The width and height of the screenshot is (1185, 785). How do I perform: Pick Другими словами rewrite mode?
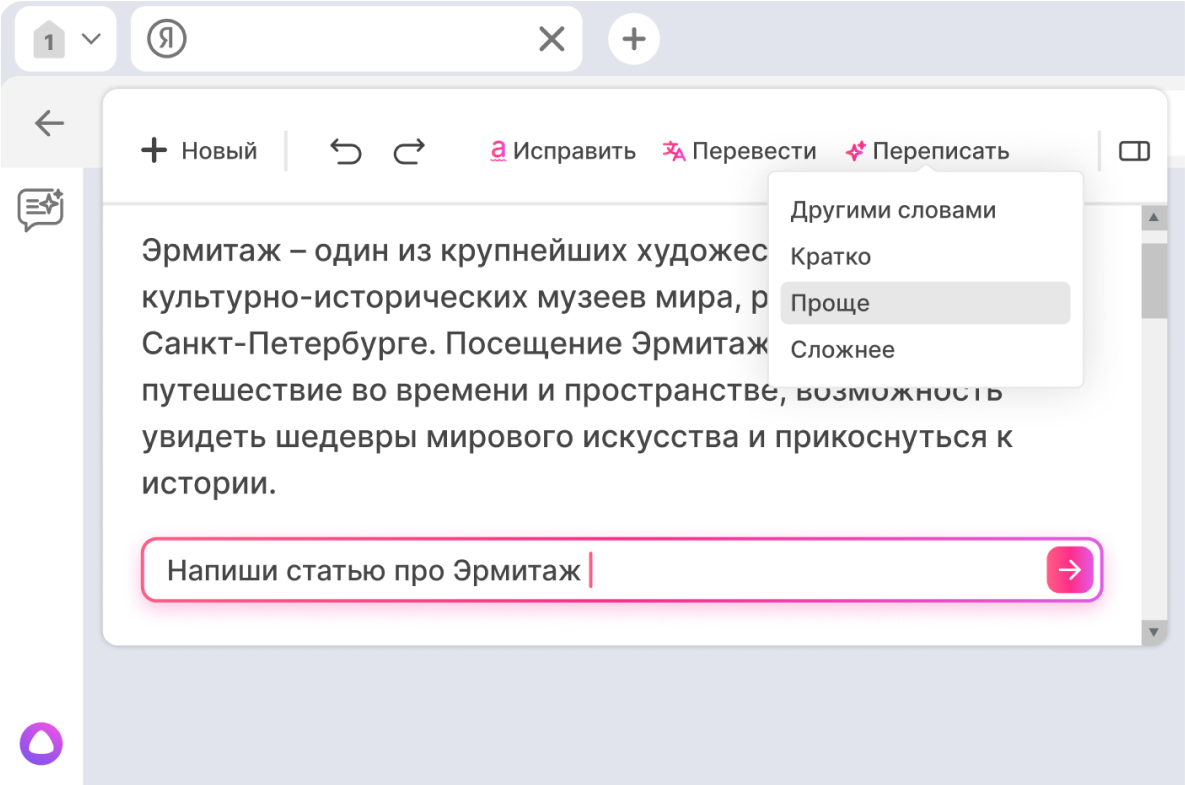point(893,210)
